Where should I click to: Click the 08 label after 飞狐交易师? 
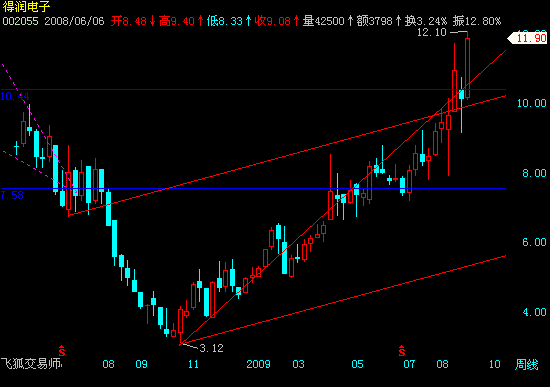(108, 365)
